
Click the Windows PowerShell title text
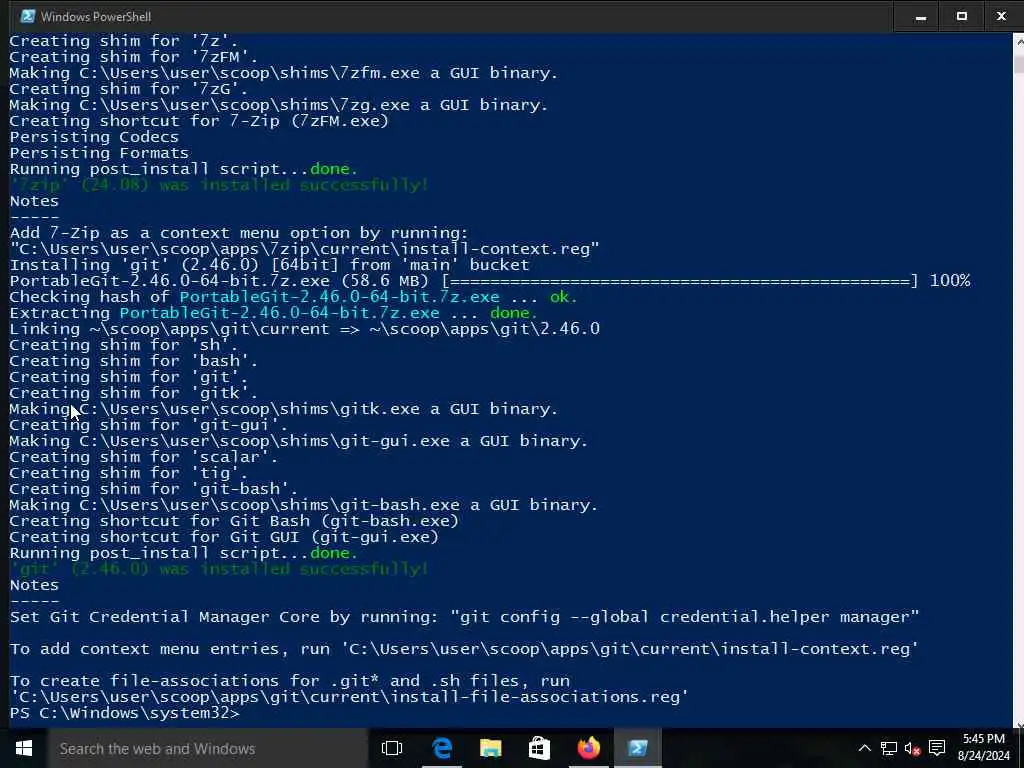(x=96, y=16)
